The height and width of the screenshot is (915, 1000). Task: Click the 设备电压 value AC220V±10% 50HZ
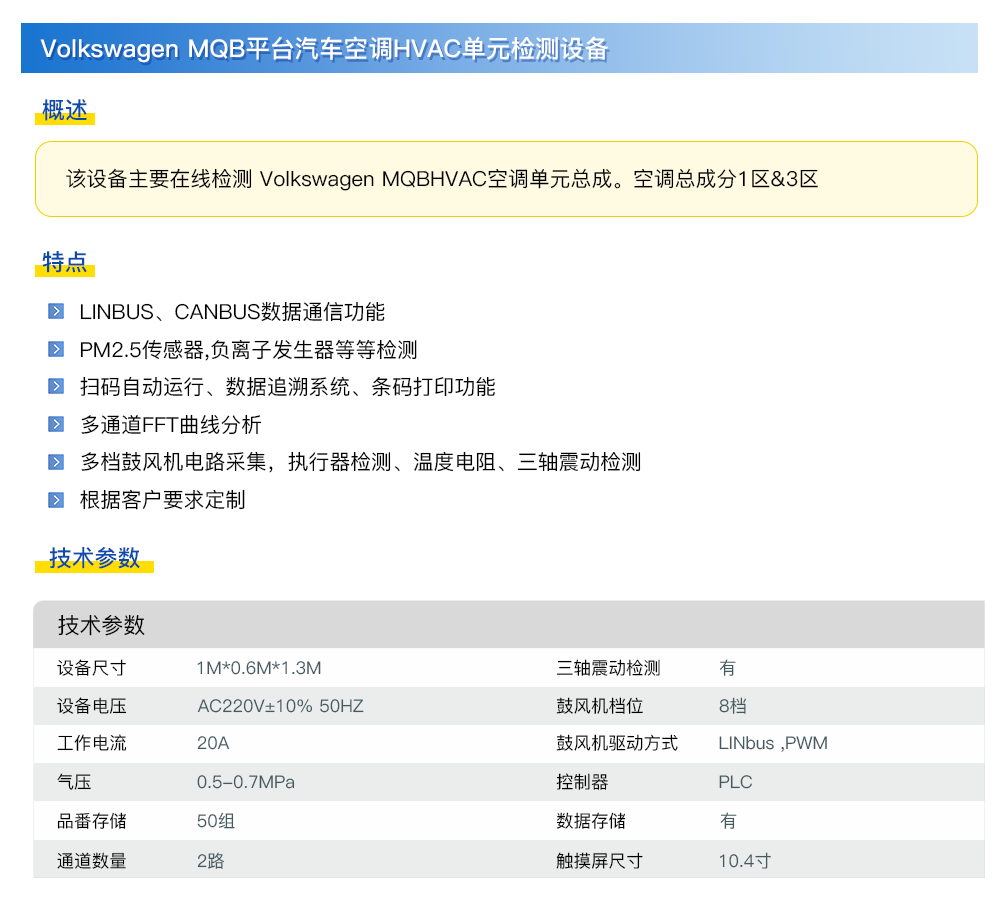280,706
